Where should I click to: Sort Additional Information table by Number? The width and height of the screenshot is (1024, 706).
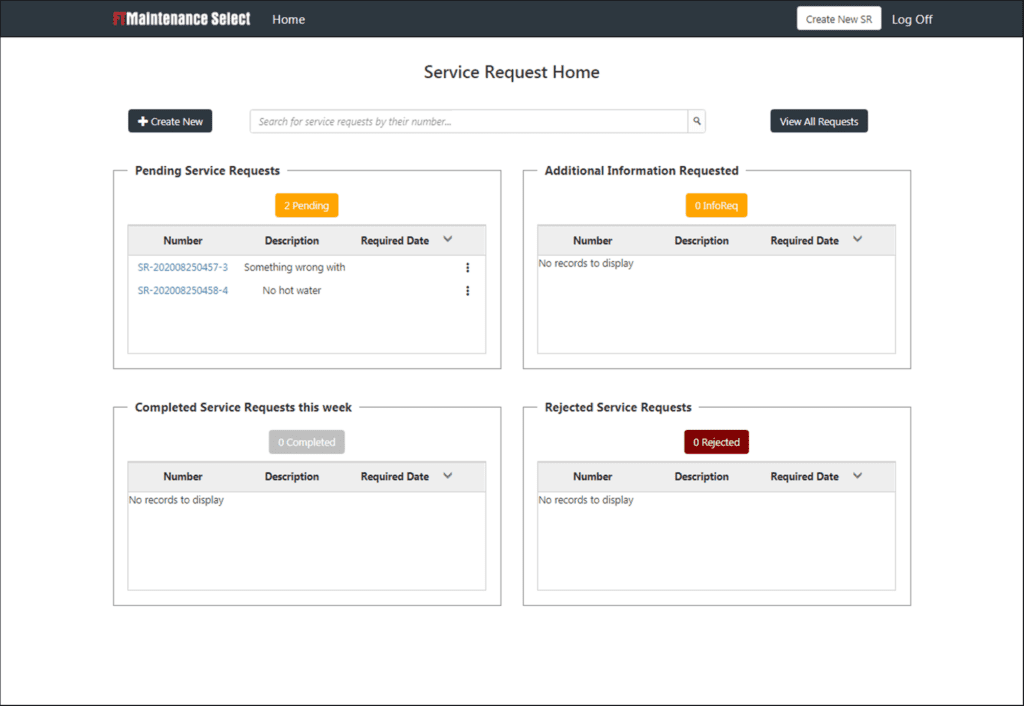pos(592,240)
